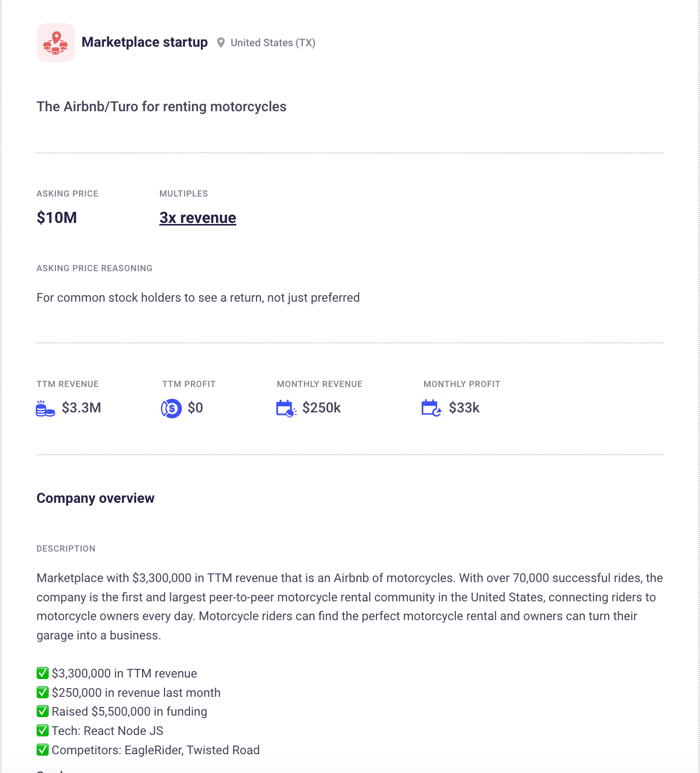Click the Company overview heading
The image size is (700, 773).
click(x=96, y=498)
